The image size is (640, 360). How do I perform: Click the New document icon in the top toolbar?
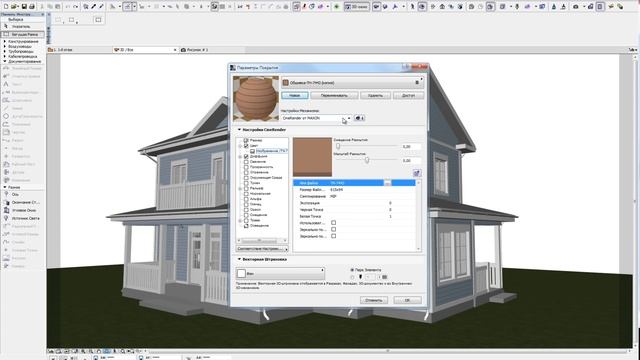click(x=6, y=7)
